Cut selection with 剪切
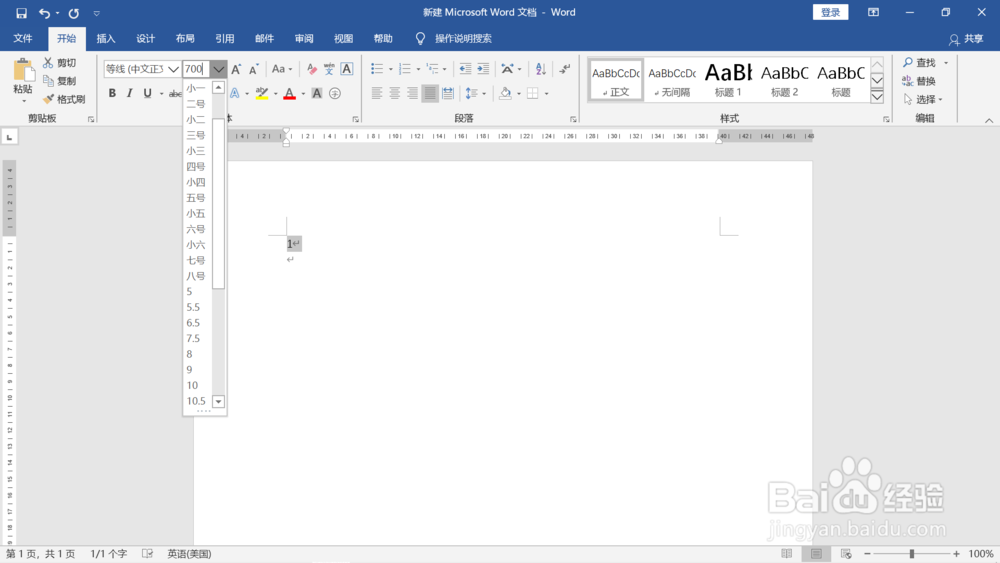Image resolution: width=1000 pixels, height=563 pixels. 60,62
